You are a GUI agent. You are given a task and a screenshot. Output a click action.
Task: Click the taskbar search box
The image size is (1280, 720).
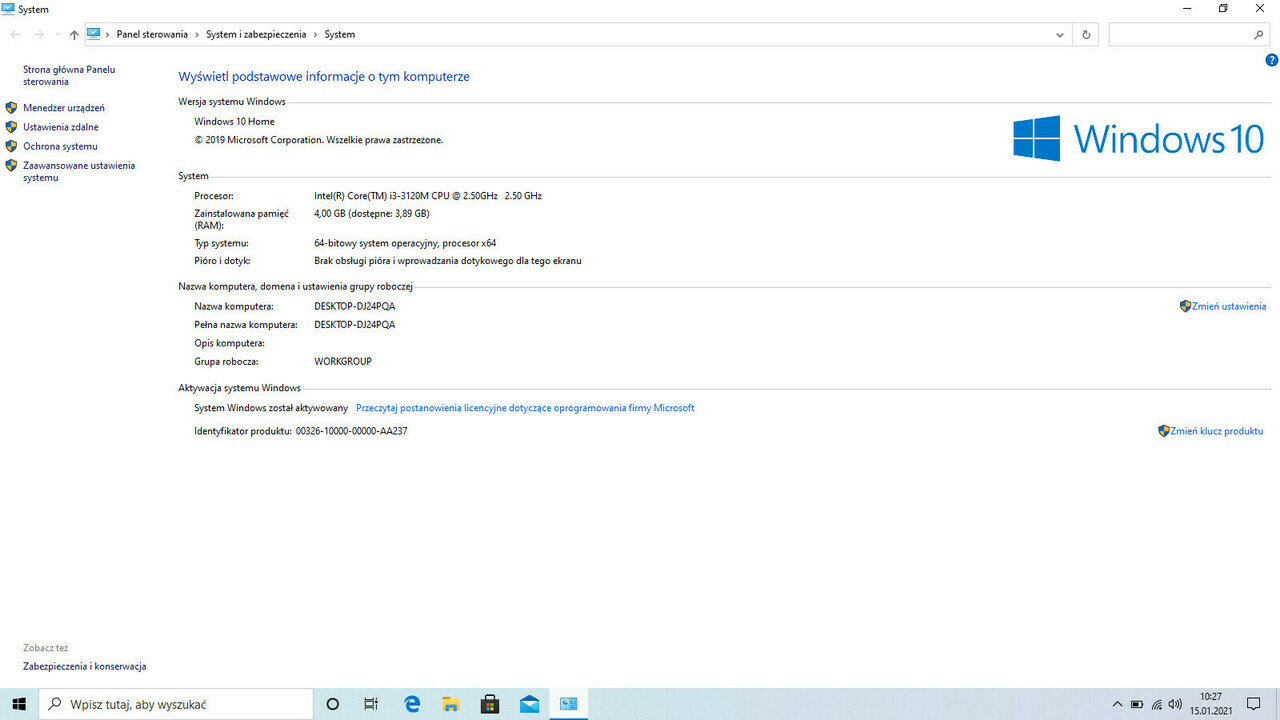click(x=178, y=704)
